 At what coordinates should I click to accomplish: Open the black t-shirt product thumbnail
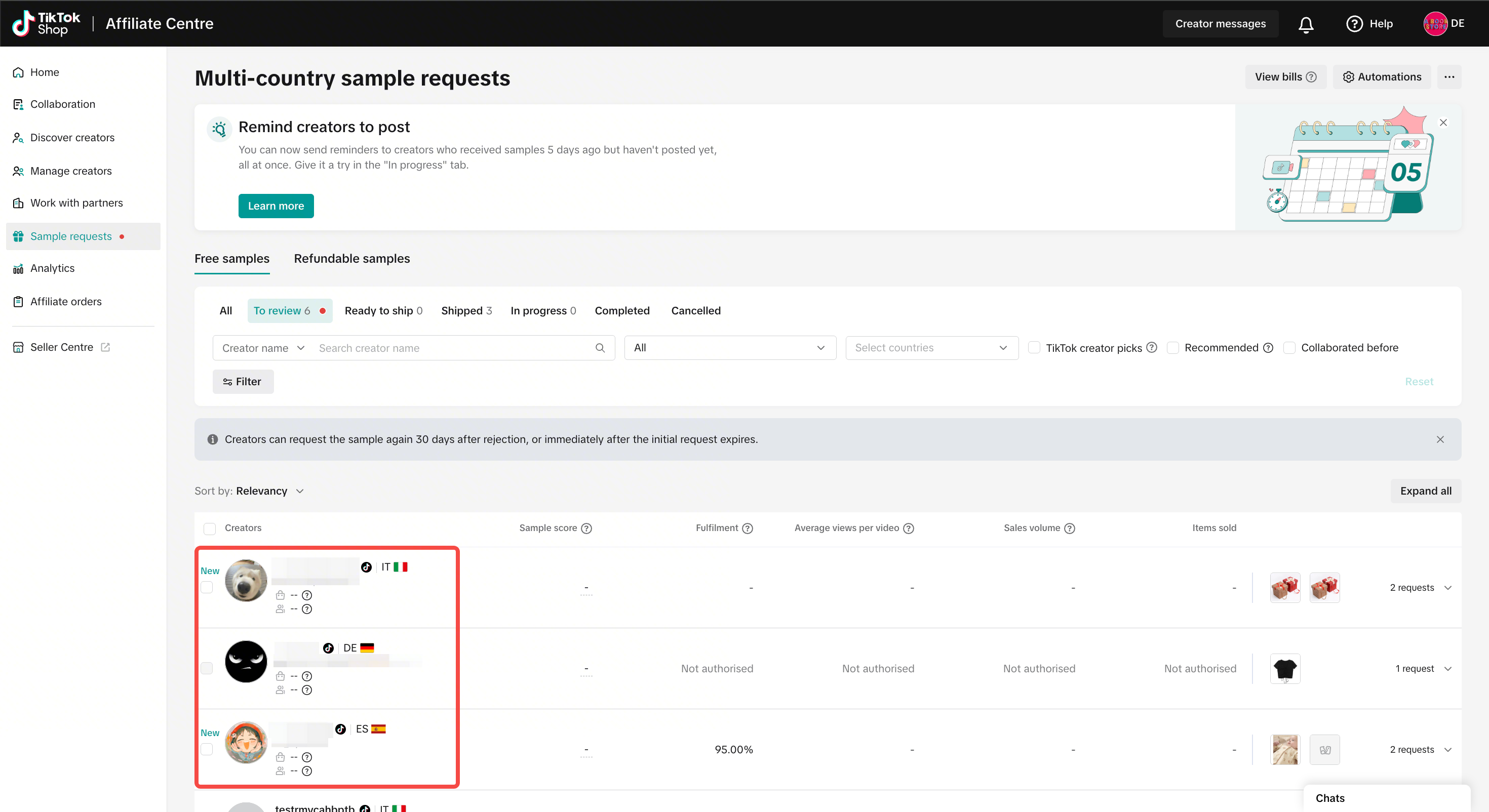(x=1285, y=668)
